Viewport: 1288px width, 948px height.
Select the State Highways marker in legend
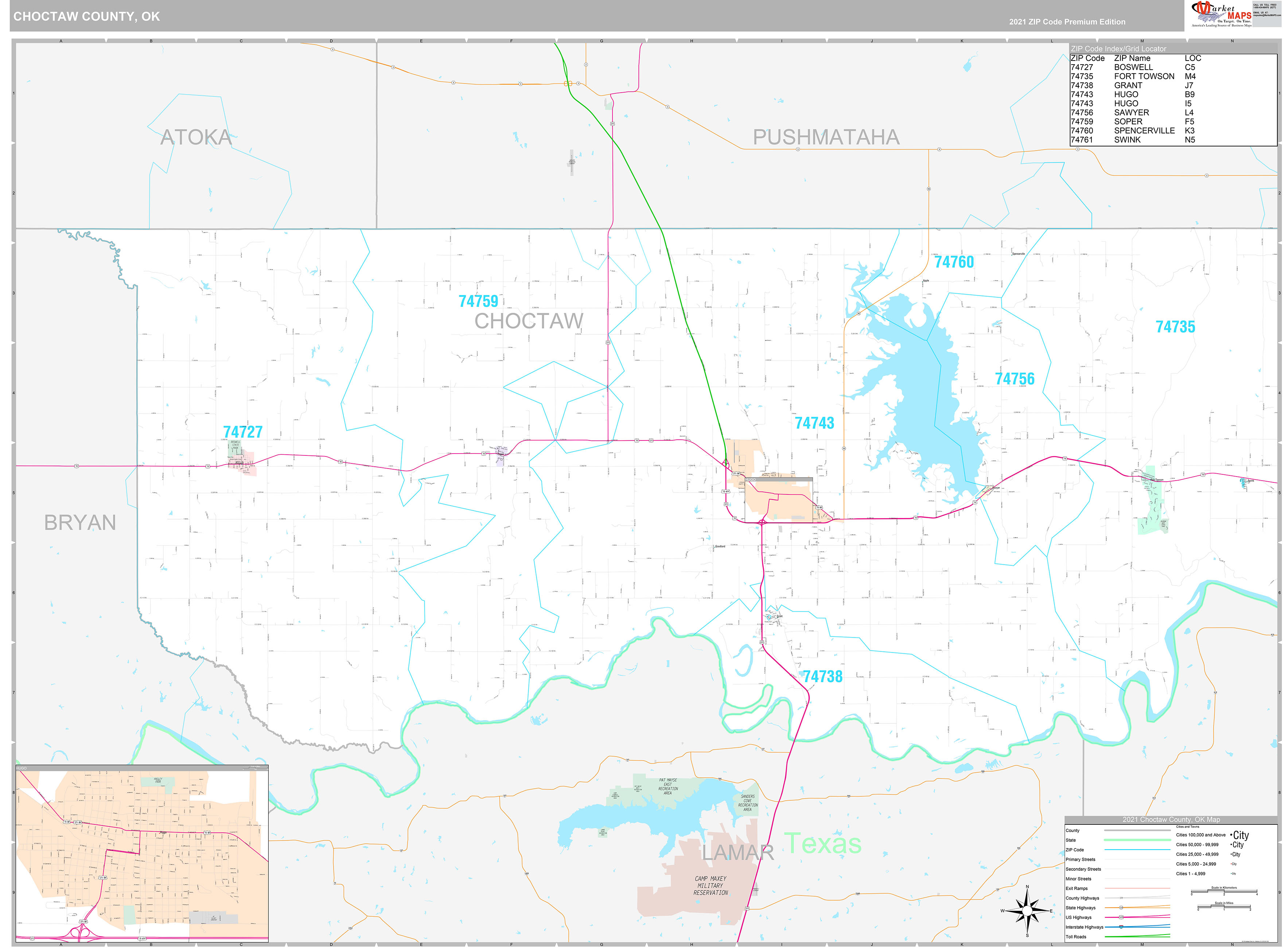[1121, 908]
